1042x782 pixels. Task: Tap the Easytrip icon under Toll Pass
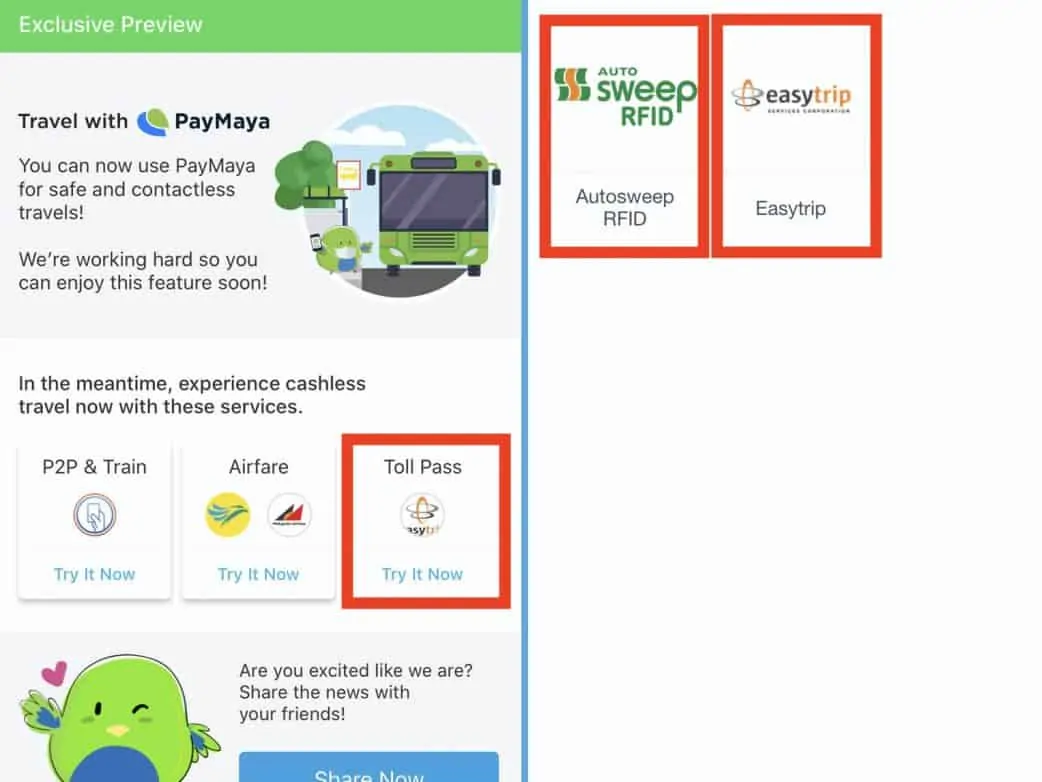(423, 514)
